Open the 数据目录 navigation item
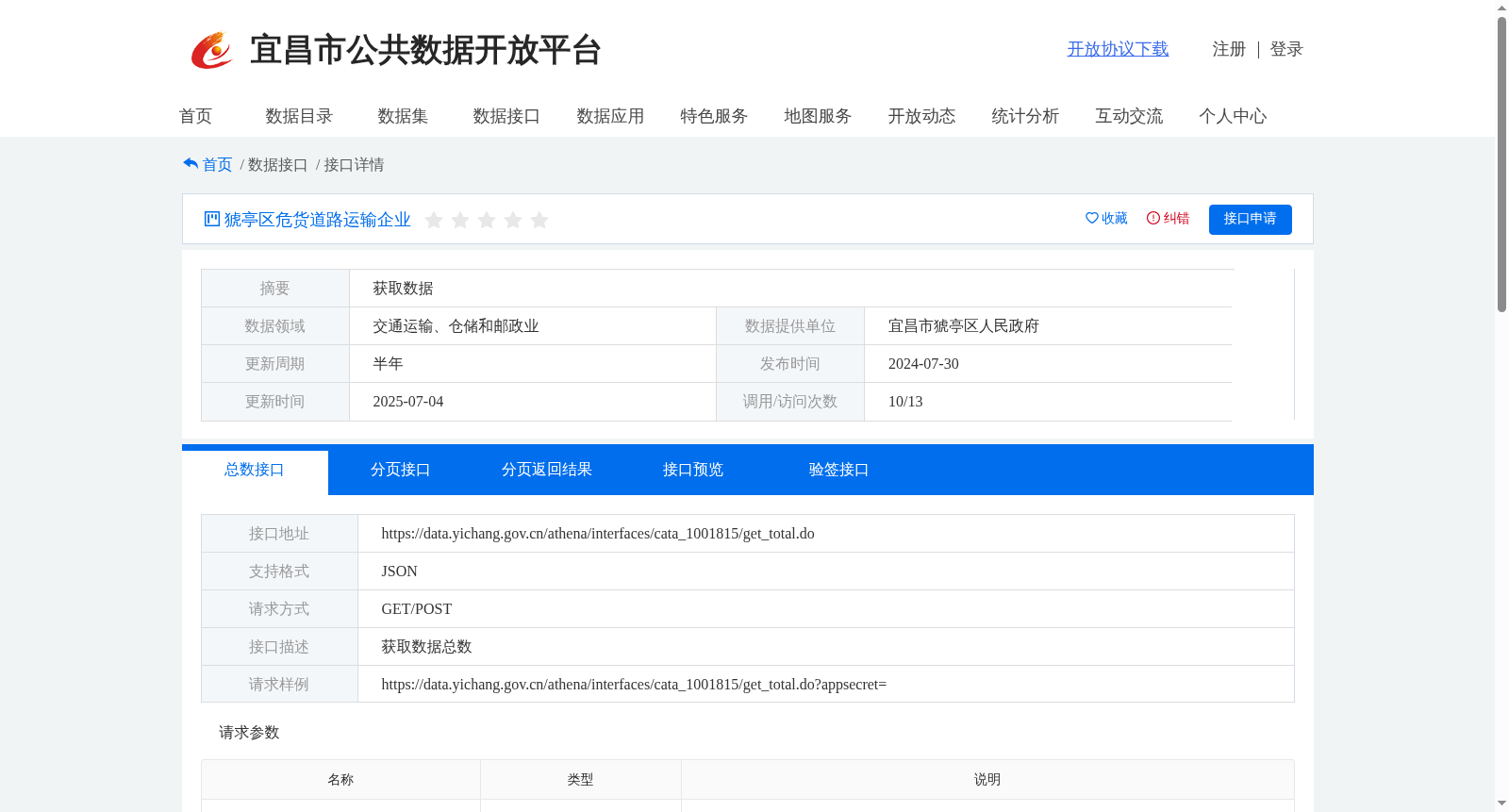The image size is (1509, 812). (299, 116)
